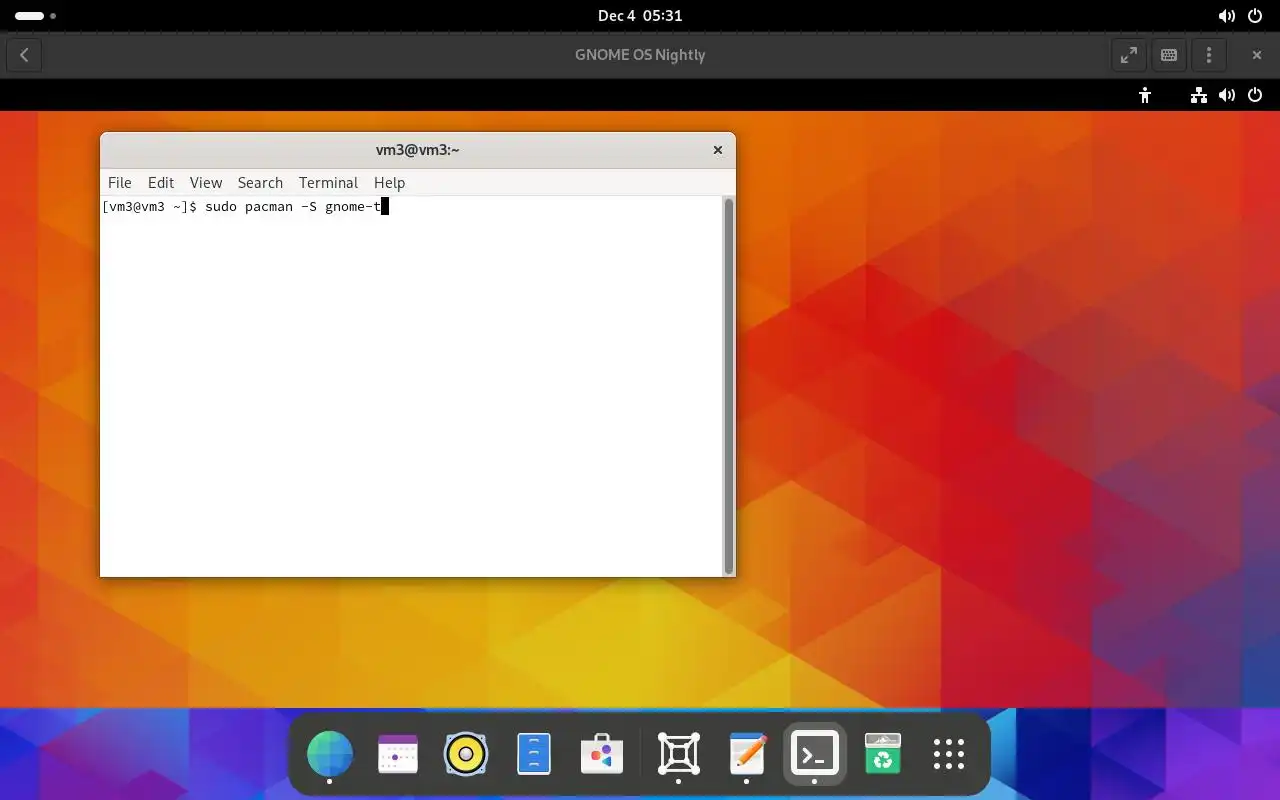Toggle fullscreen for the VM display
Viewport: 1280px width, 800px height.
click(x=1129, y=55)
